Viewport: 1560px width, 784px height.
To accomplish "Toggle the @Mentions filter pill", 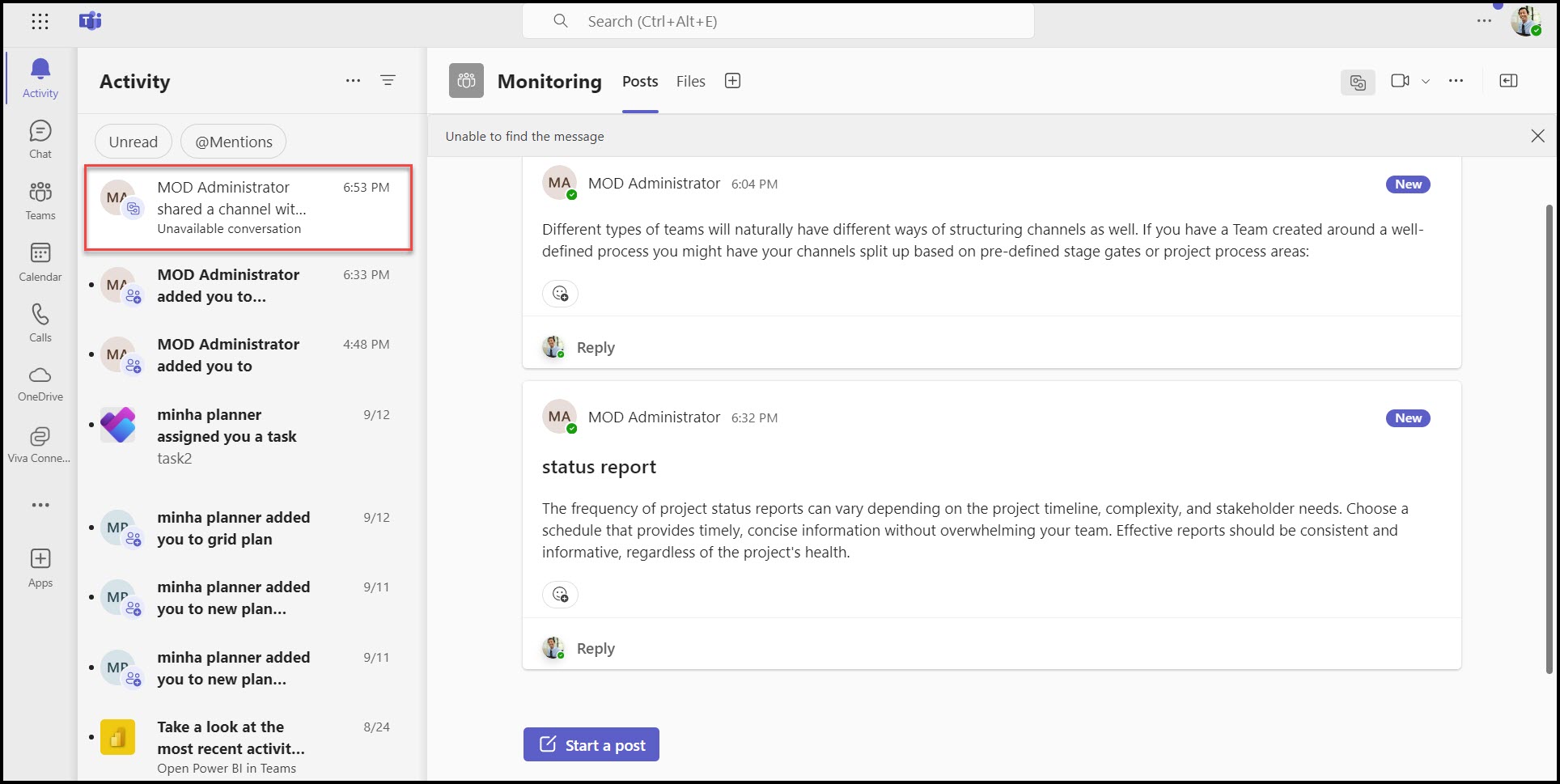I will click(x=233, y=142).
